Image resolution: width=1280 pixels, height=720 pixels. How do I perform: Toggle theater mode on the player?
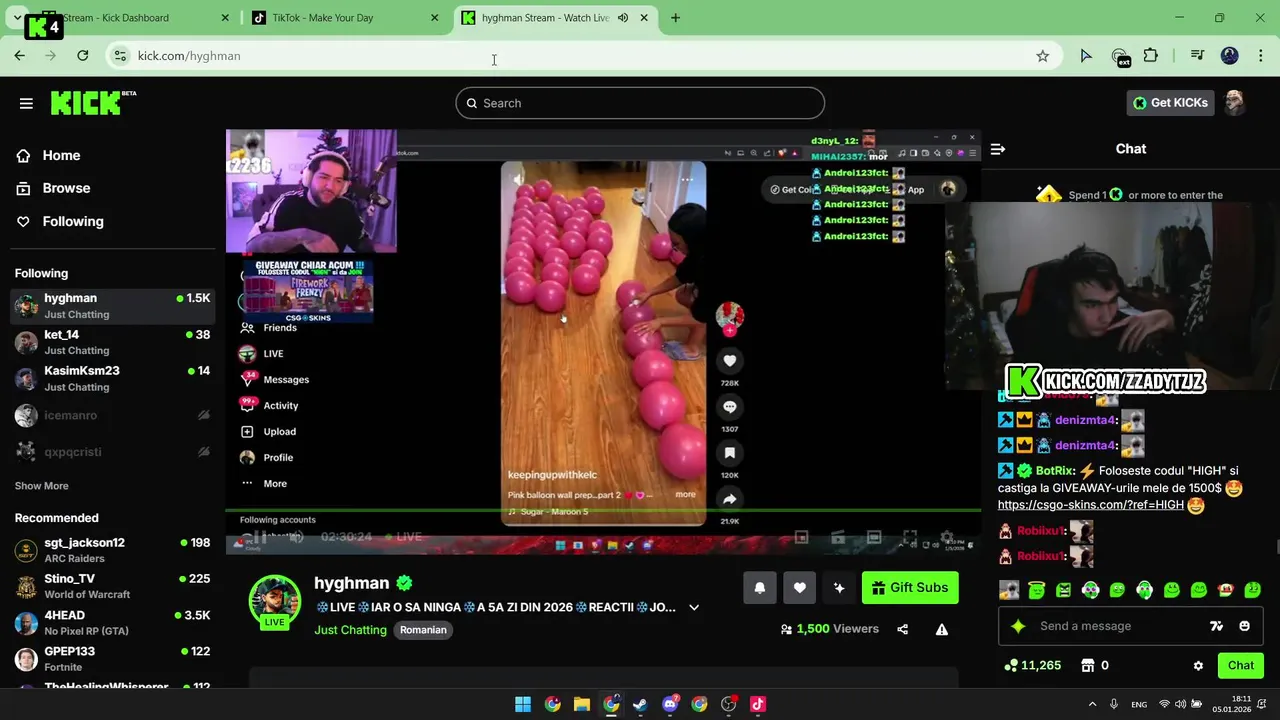pos(873,537)
